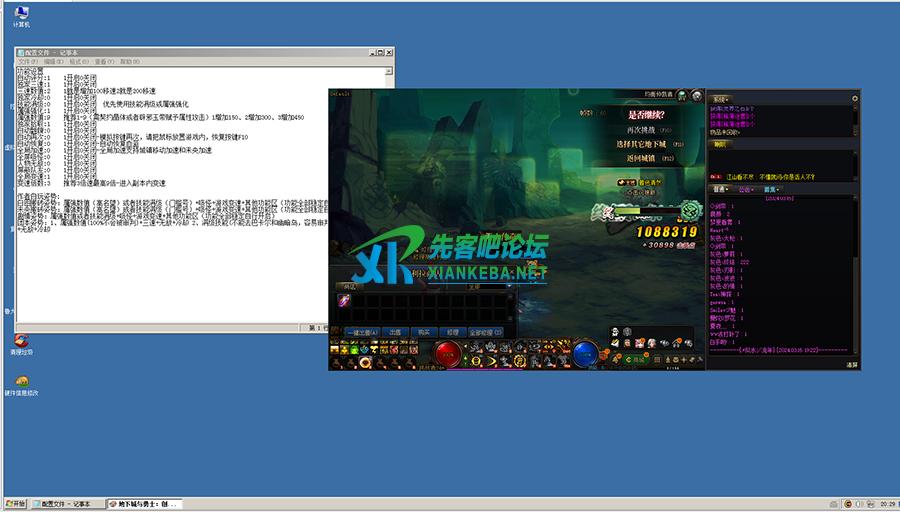Click the red HP orb
This screenshot has height=512, width=900.
pyautogui.click(x=447, y=353)
